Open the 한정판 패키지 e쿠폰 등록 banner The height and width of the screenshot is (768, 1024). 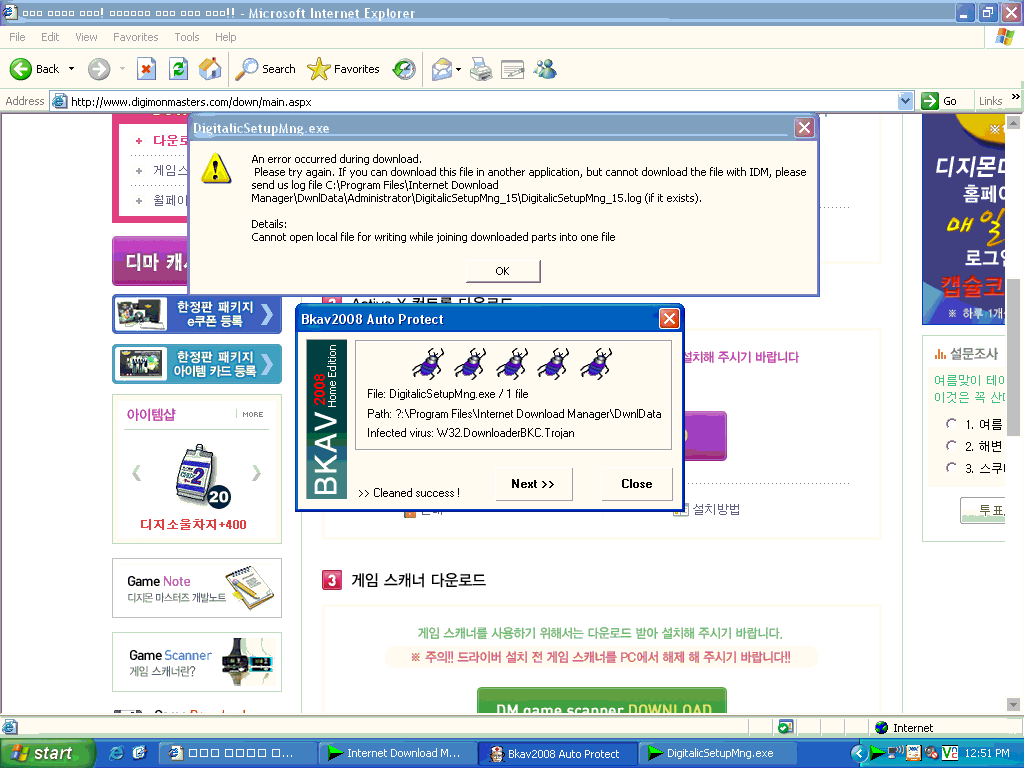point(197,314)
